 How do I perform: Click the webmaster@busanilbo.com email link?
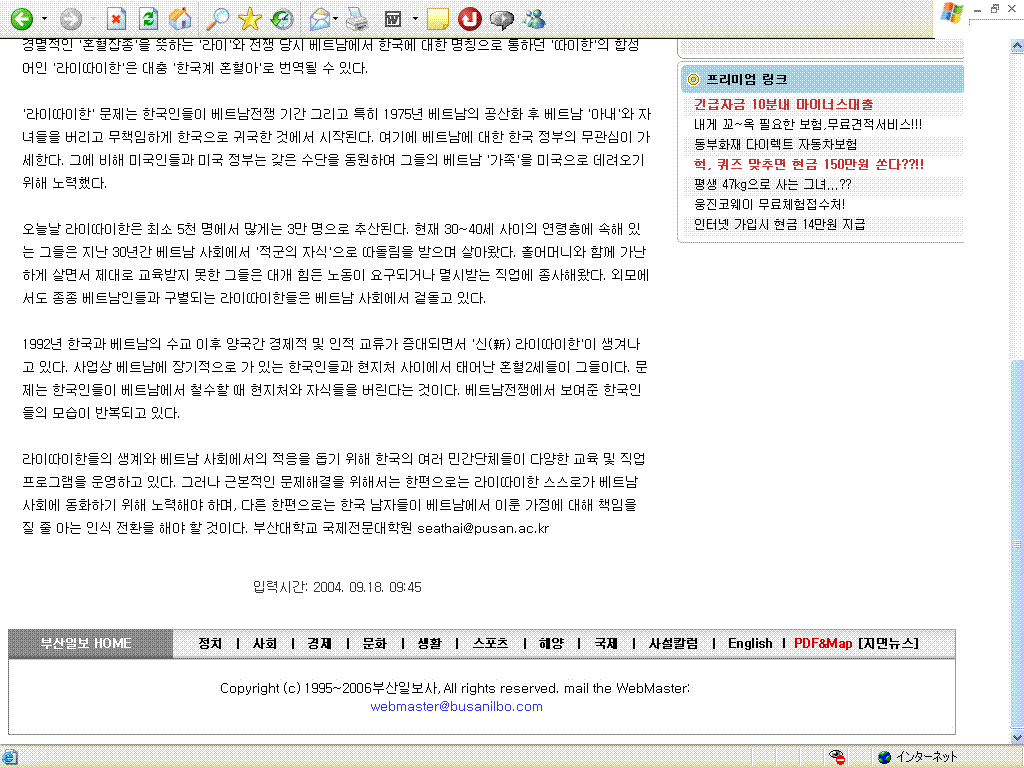tap(456, 706)
